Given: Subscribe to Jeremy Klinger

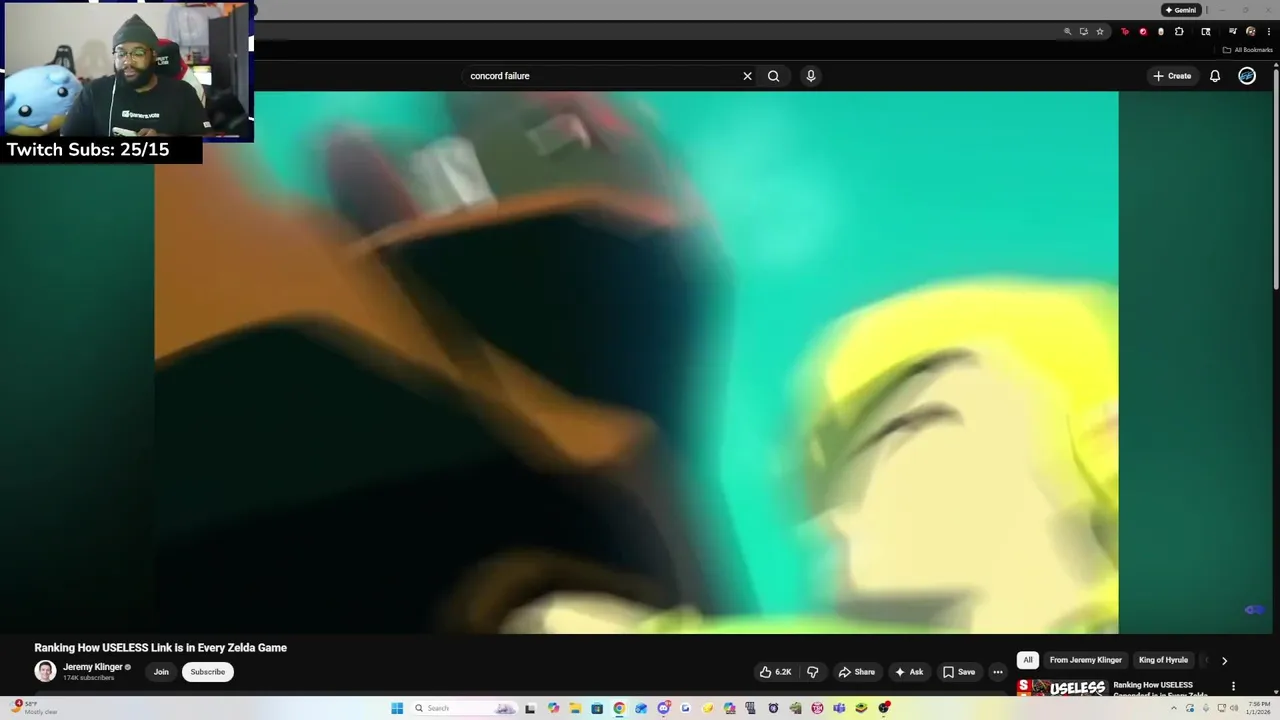Looking at the screenshot, I should coord(208,672).
